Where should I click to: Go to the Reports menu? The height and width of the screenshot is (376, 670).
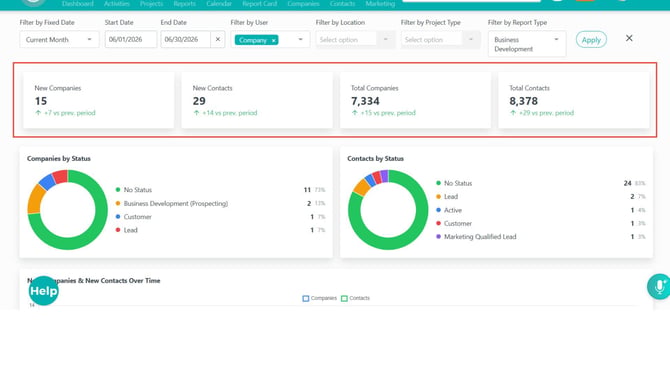185,4
